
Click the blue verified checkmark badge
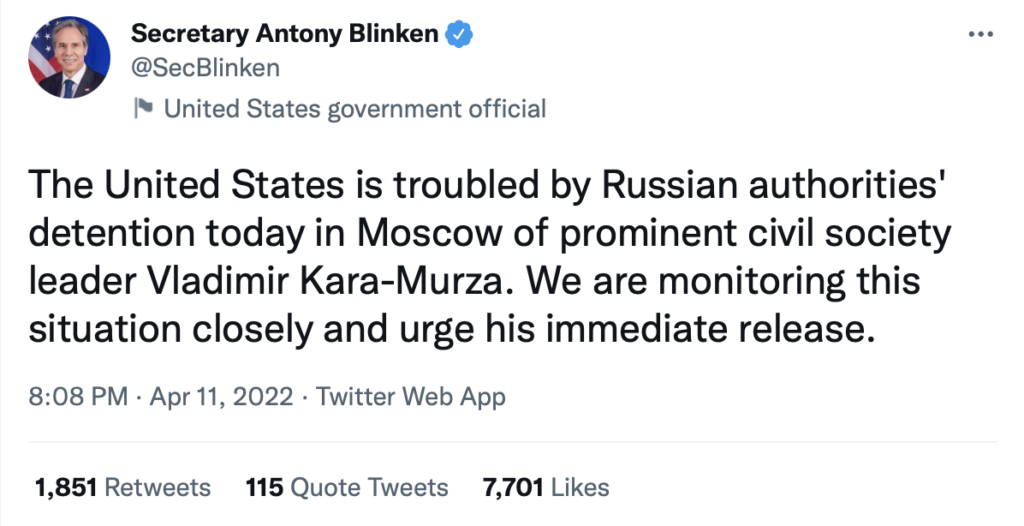(459, 33)
